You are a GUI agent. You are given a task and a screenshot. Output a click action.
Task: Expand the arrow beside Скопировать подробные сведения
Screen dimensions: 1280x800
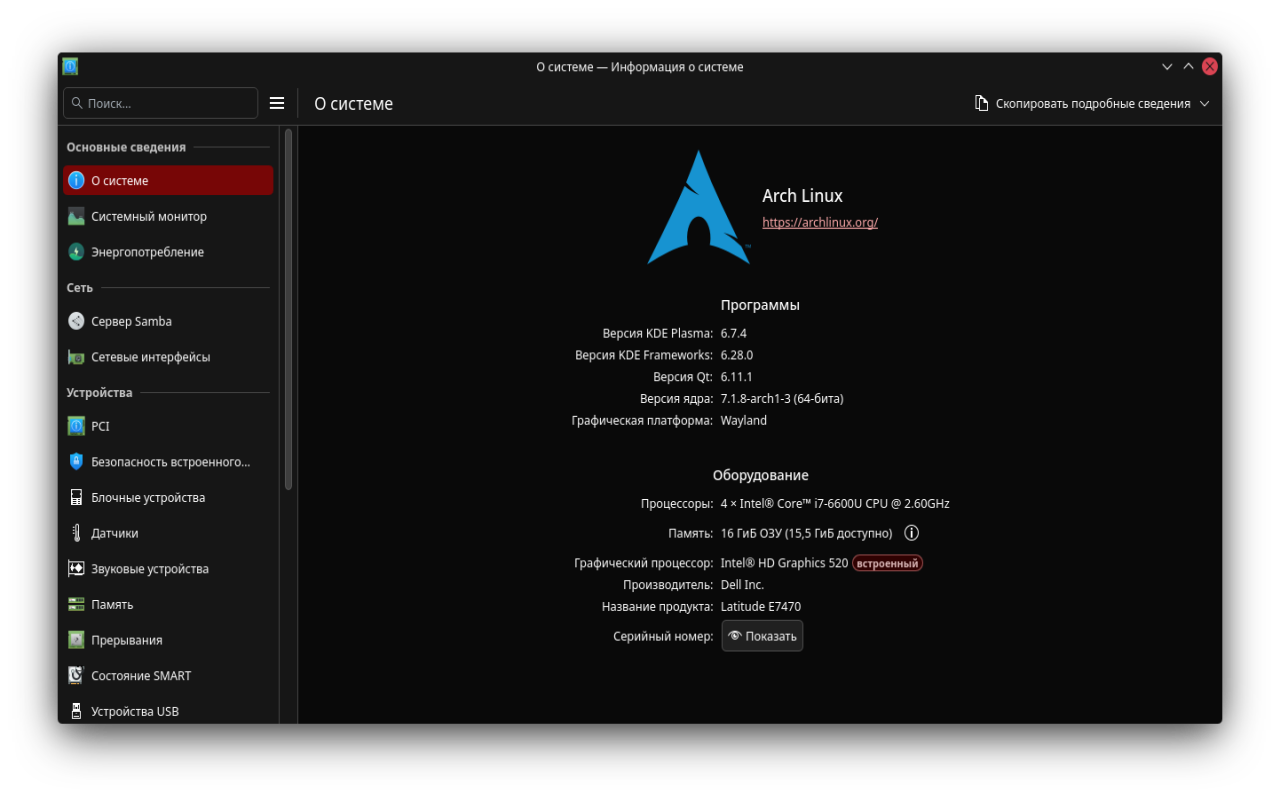1204,104
